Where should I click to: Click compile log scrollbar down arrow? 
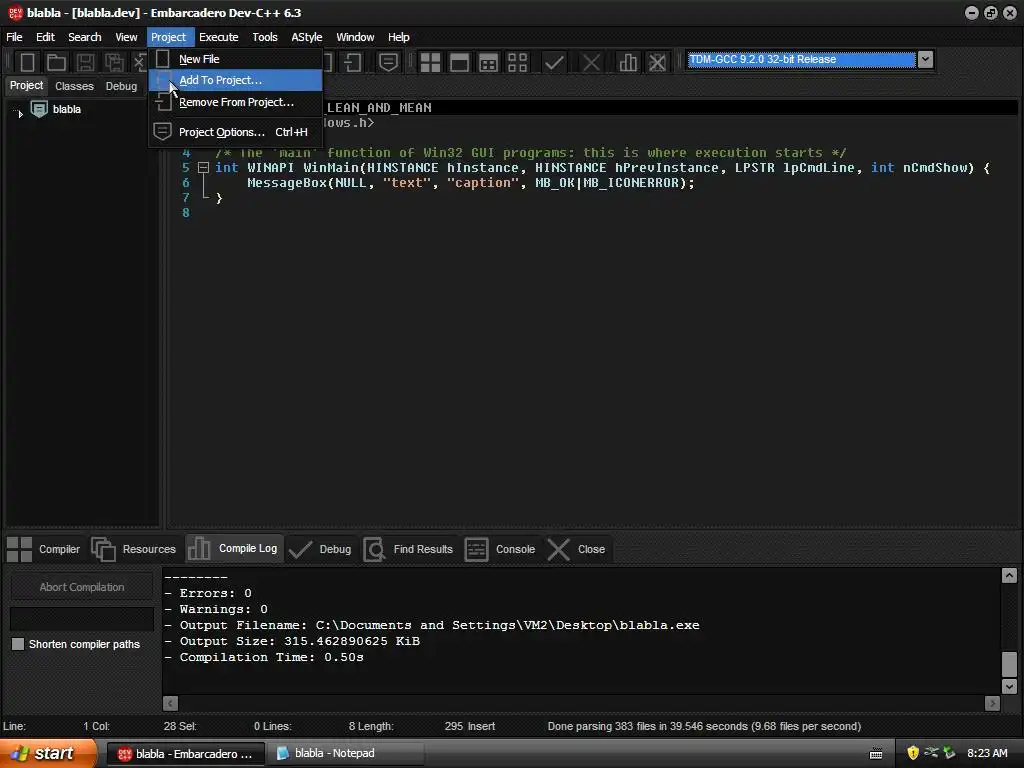(1009, 686)
